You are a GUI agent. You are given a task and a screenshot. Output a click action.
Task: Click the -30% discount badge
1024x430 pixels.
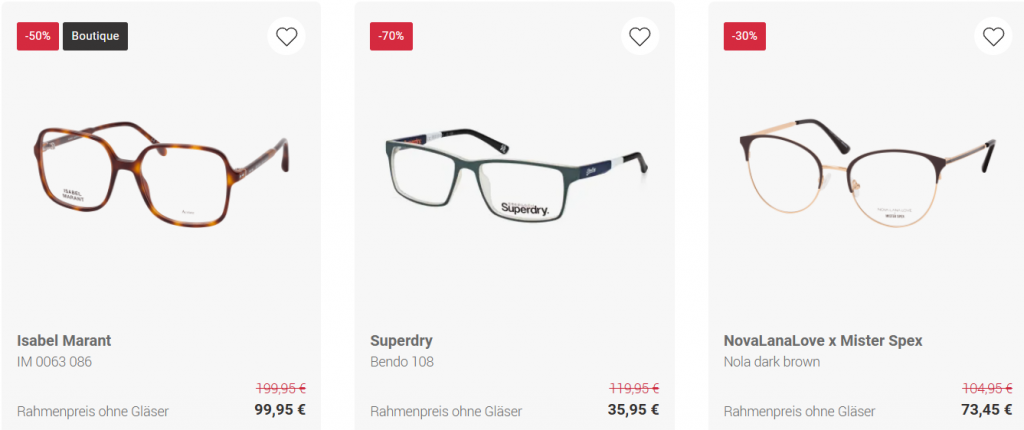pyautogui.click(x=744, y=36)
